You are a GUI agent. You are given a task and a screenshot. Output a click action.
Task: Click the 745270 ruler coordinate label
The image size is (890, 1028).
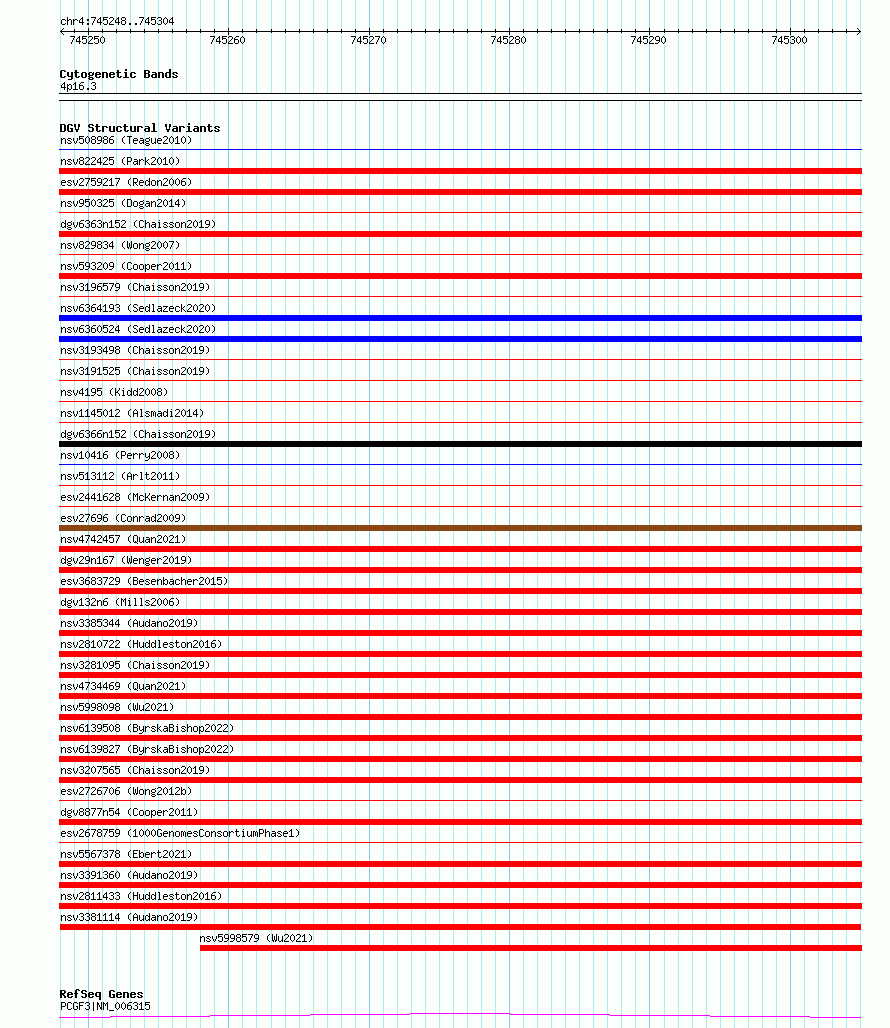368,40
